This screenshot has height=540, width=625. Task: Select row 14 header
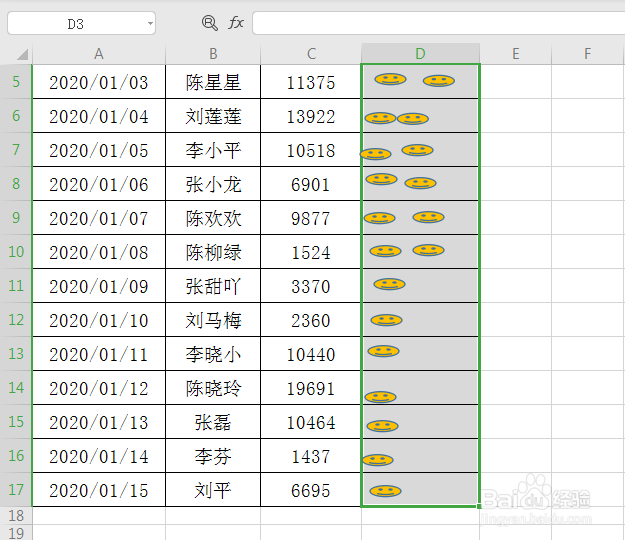click(x=16, y=388)
